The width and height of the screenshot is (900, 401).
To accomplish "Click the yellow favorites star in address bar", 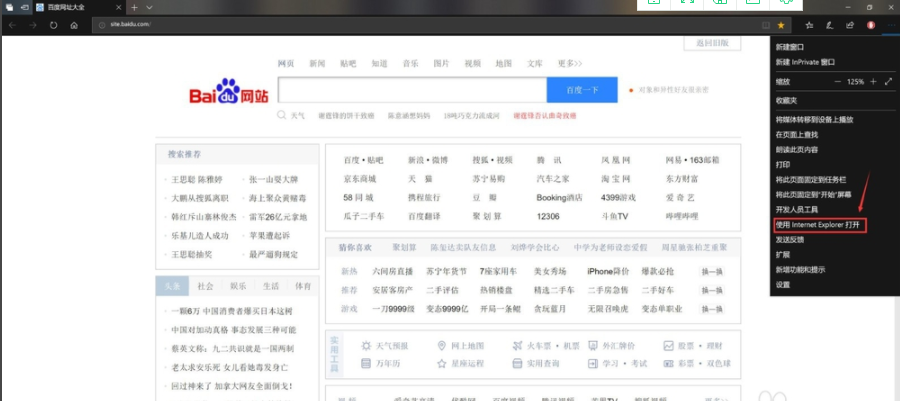I will tap(781, 25).
